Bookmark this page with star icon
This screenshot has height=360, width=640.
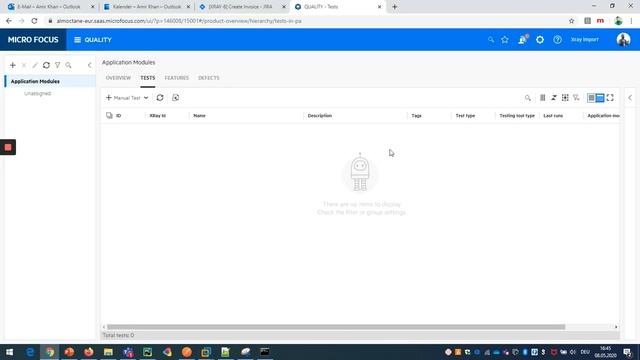pyautogui.click(x=571, y=21)
